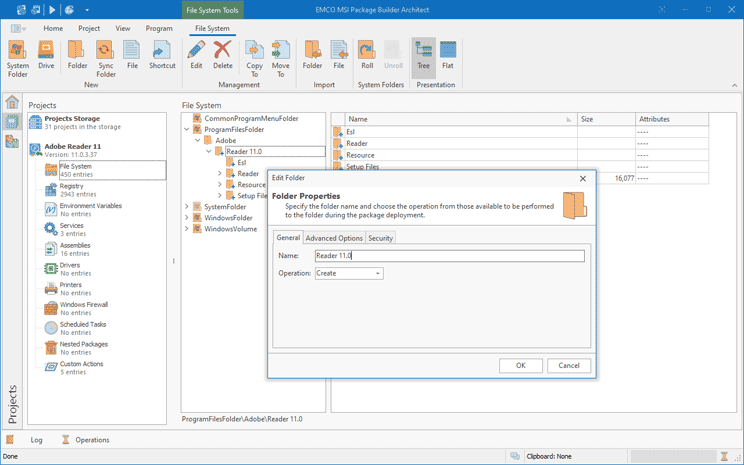
Task: Select CommonProgramMenuFolder in tree
Action: (251, 119)
